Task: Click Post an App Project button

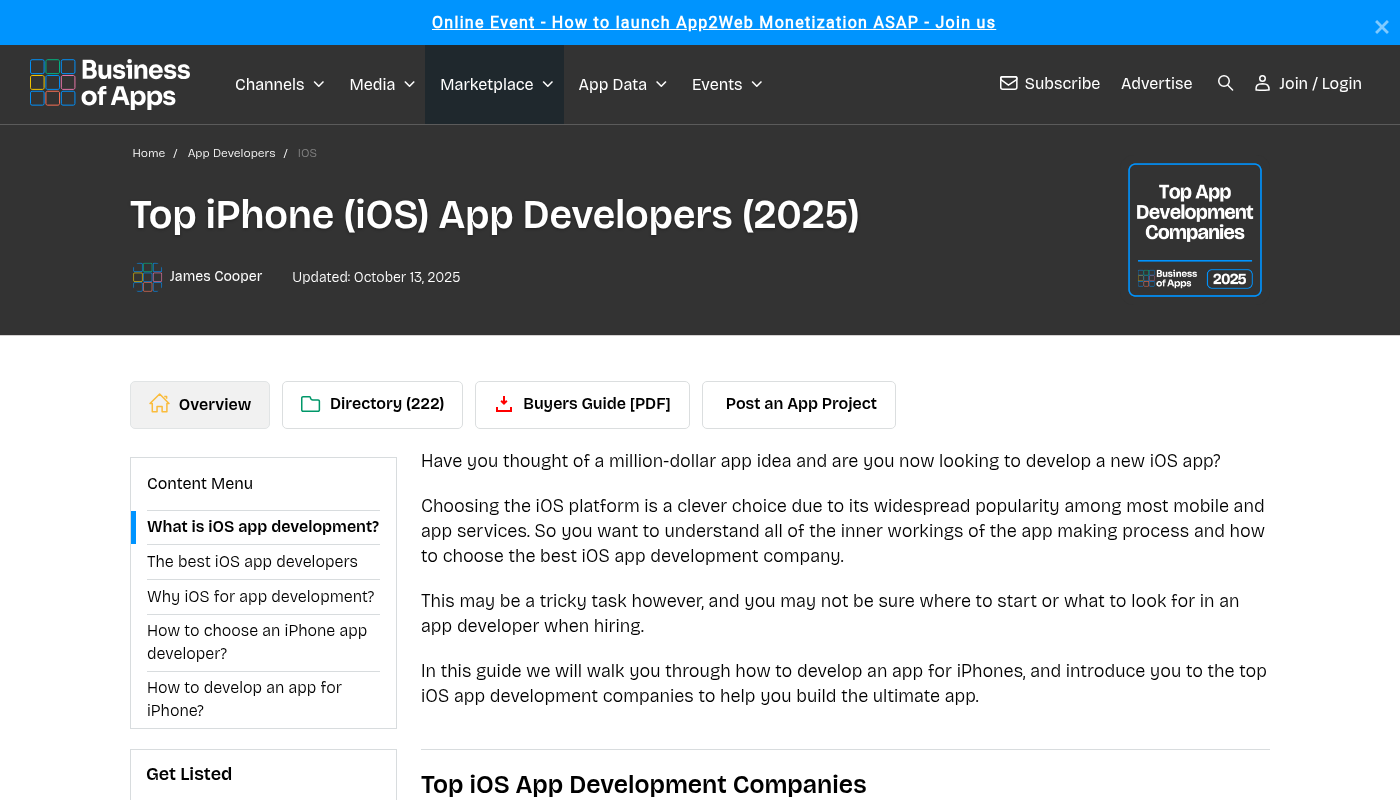Action: (x=799, y=404)
